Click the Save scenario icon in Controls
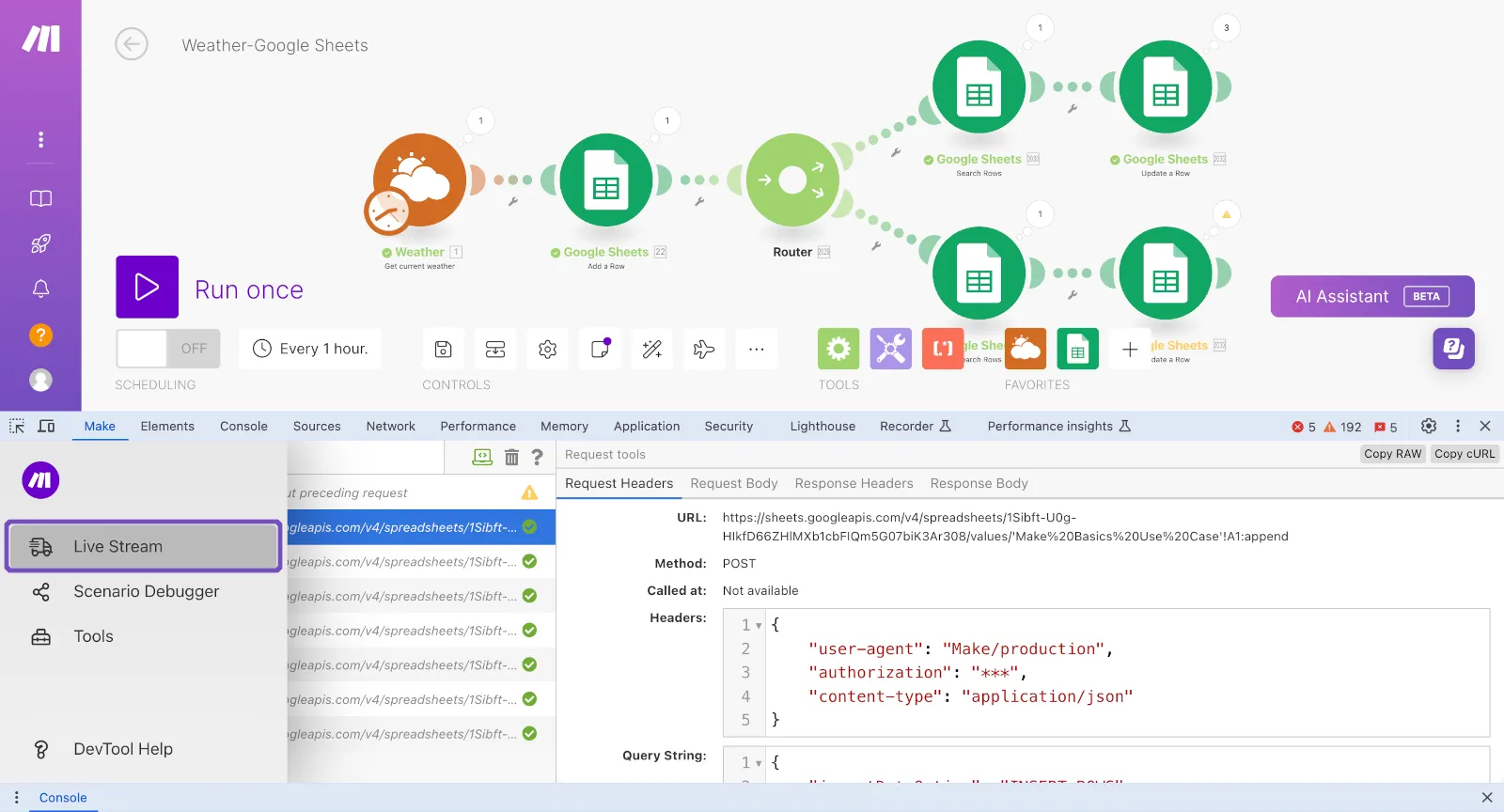The width and height of the screenshot is (1504, 812). pyautogui.click(x=443, y=350)
